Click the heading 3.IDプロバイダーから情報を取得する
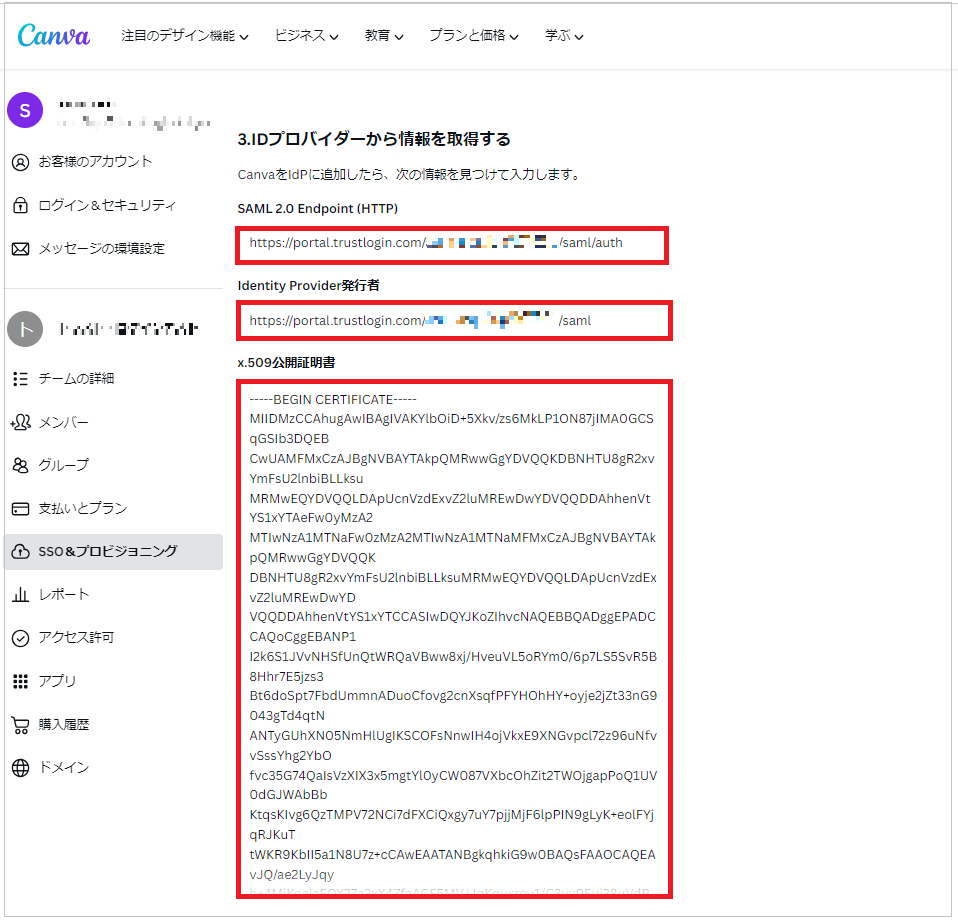Screen dimensions: 958x921 pos(373,139)
